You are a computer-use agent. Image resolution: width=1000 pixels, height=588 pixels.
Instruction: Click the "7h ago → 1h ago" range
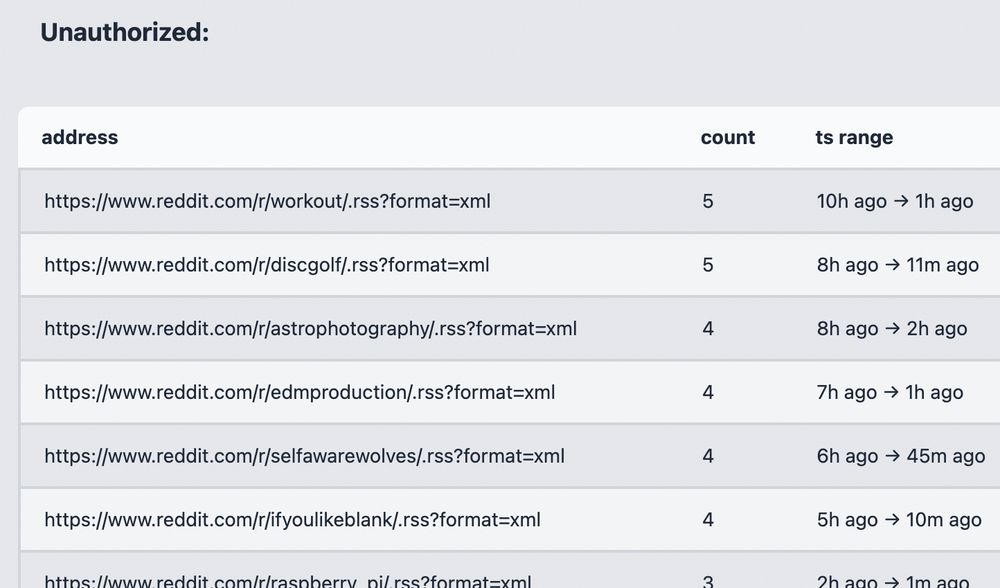[x=890, y=392]
